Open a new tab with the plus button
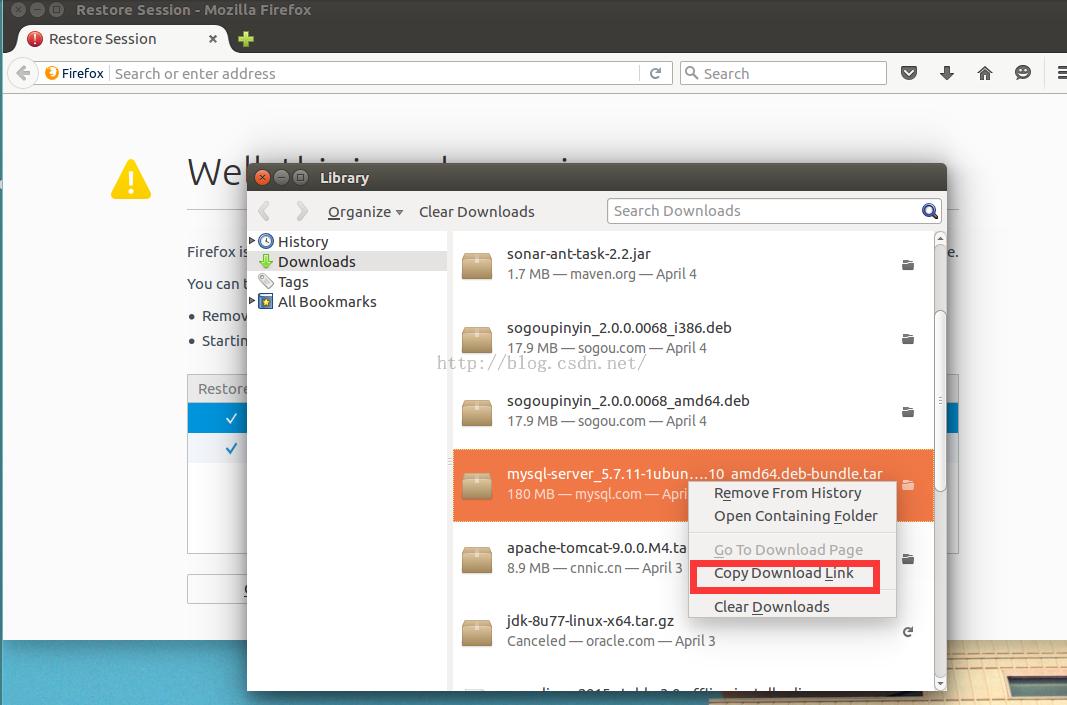The height and width of the screenshot is (705, 1067). click(x=246, y=39)
